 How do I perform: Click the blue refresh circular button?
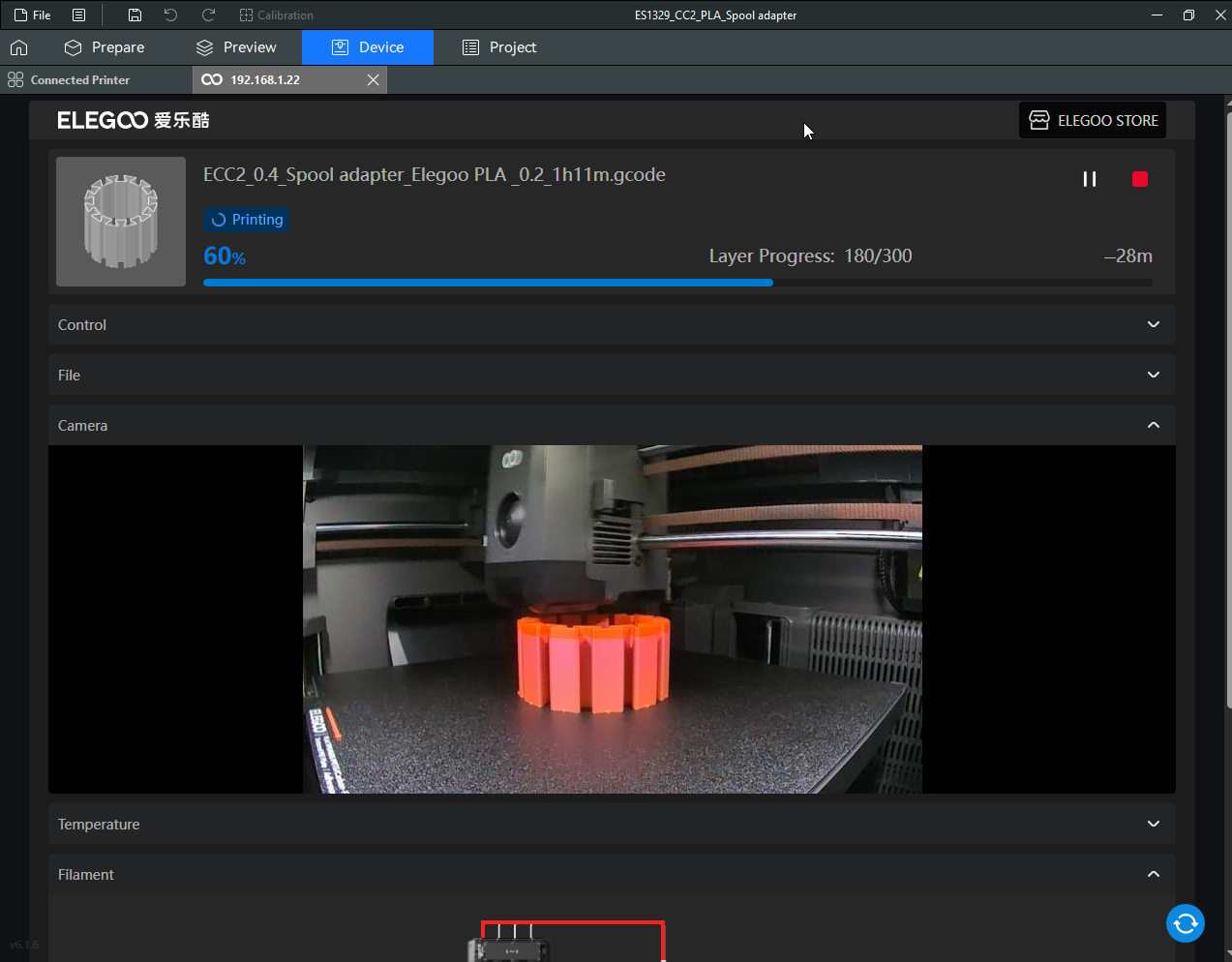(1185, 923)
